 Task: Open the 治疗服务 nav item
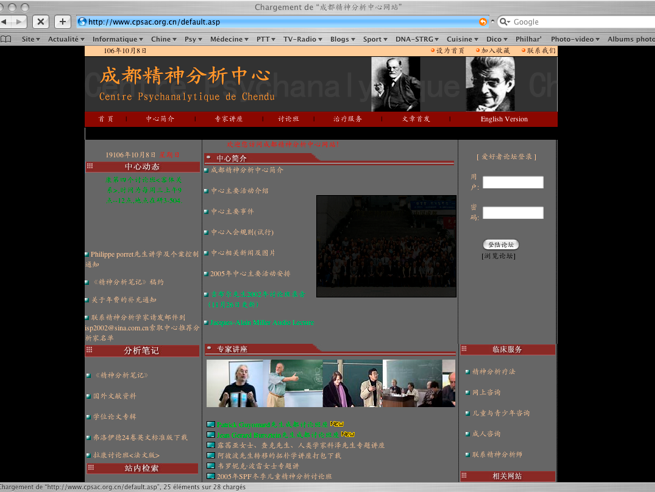coord(348,119)
